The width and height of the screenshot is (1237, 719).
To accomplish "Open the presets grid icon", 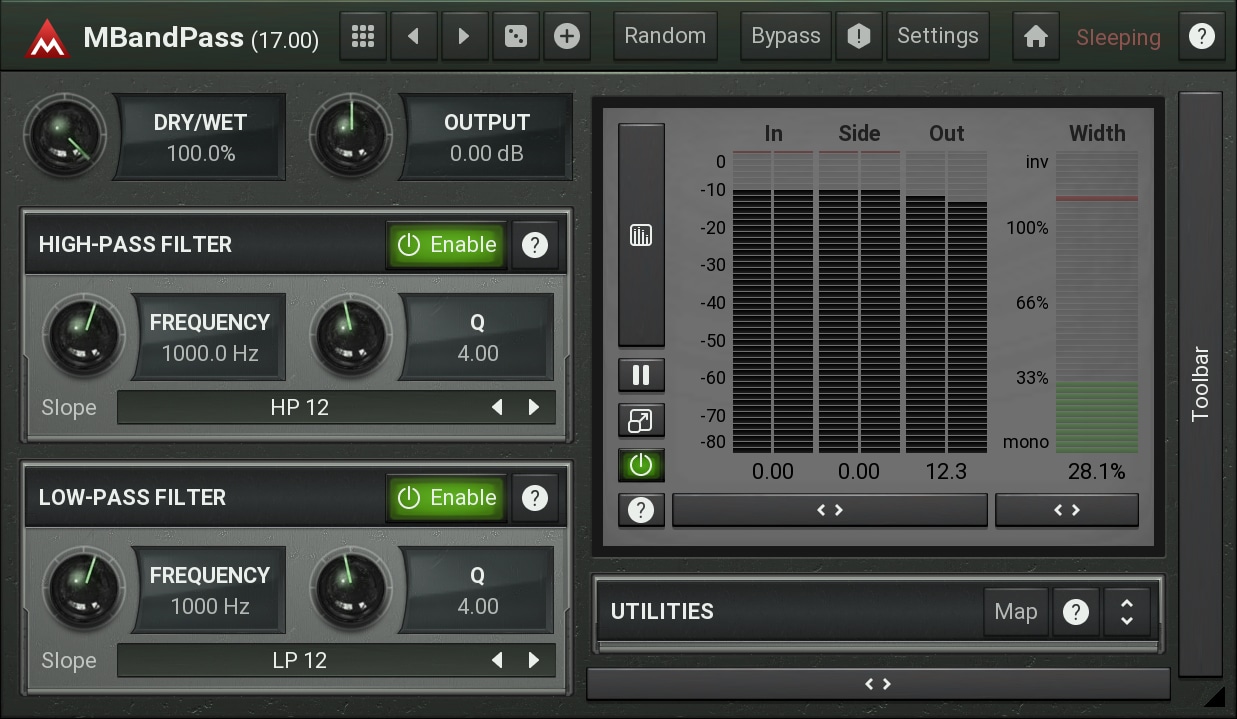I will click(363, 37).
